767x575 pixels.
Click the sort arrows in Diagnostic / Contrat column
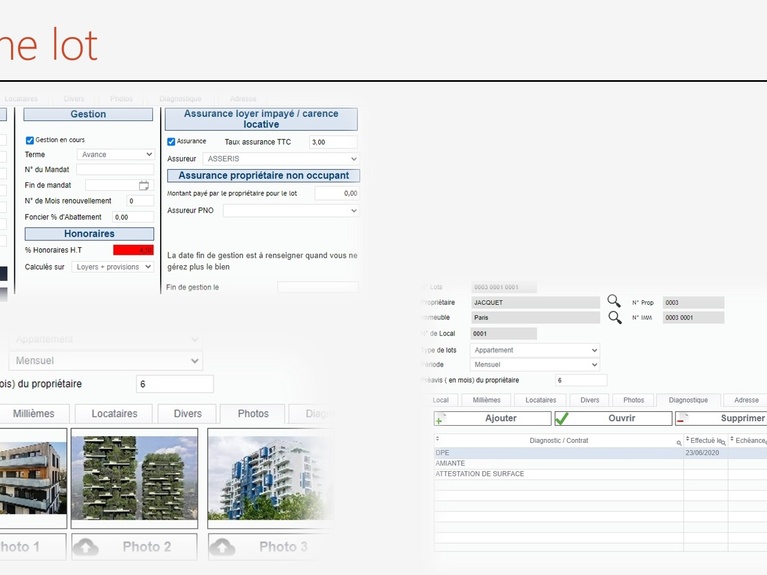pyautogui.click(x=437, y=439)
